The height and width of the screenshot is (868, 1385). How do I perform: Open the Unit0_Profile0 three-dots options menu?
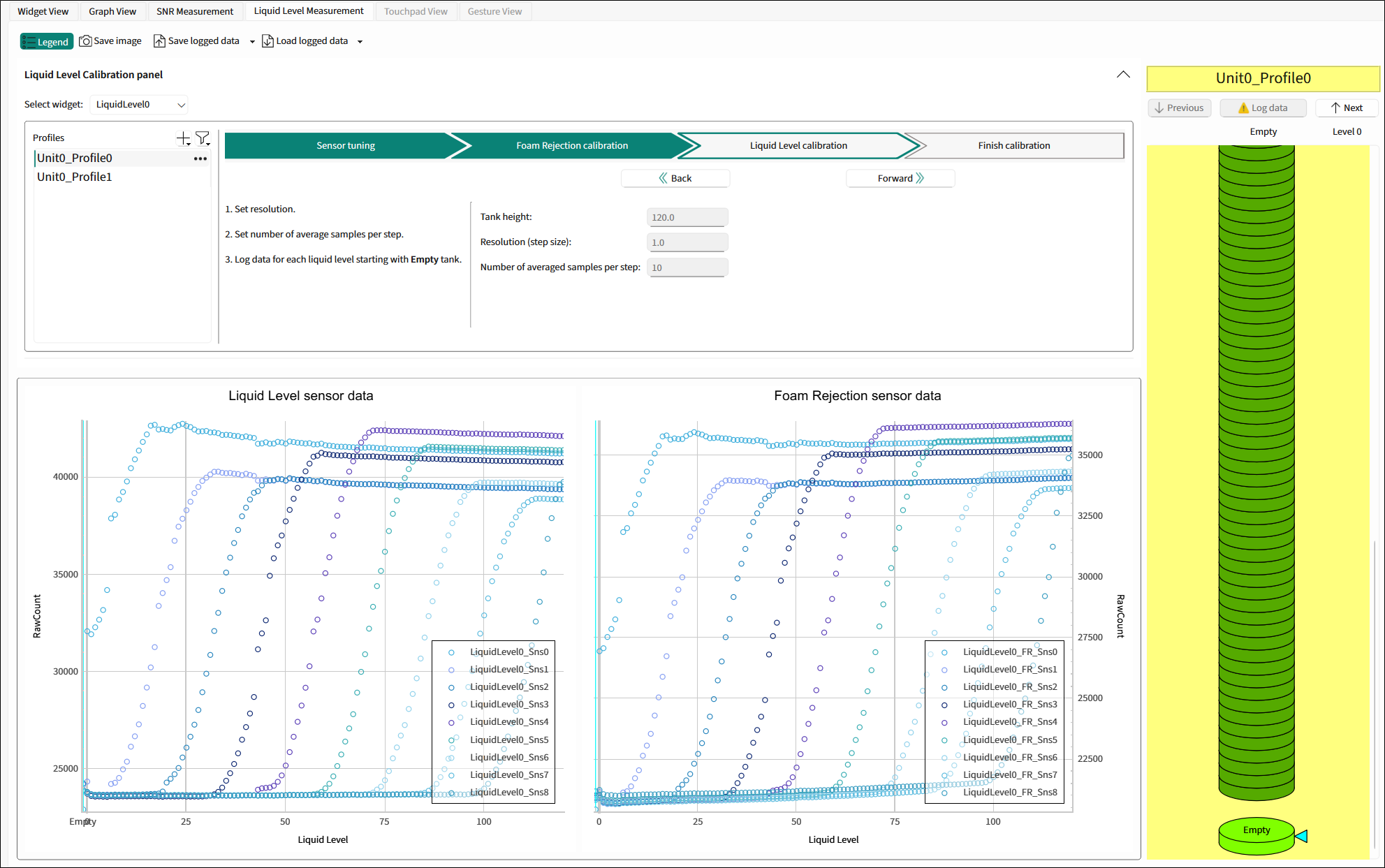200,159
